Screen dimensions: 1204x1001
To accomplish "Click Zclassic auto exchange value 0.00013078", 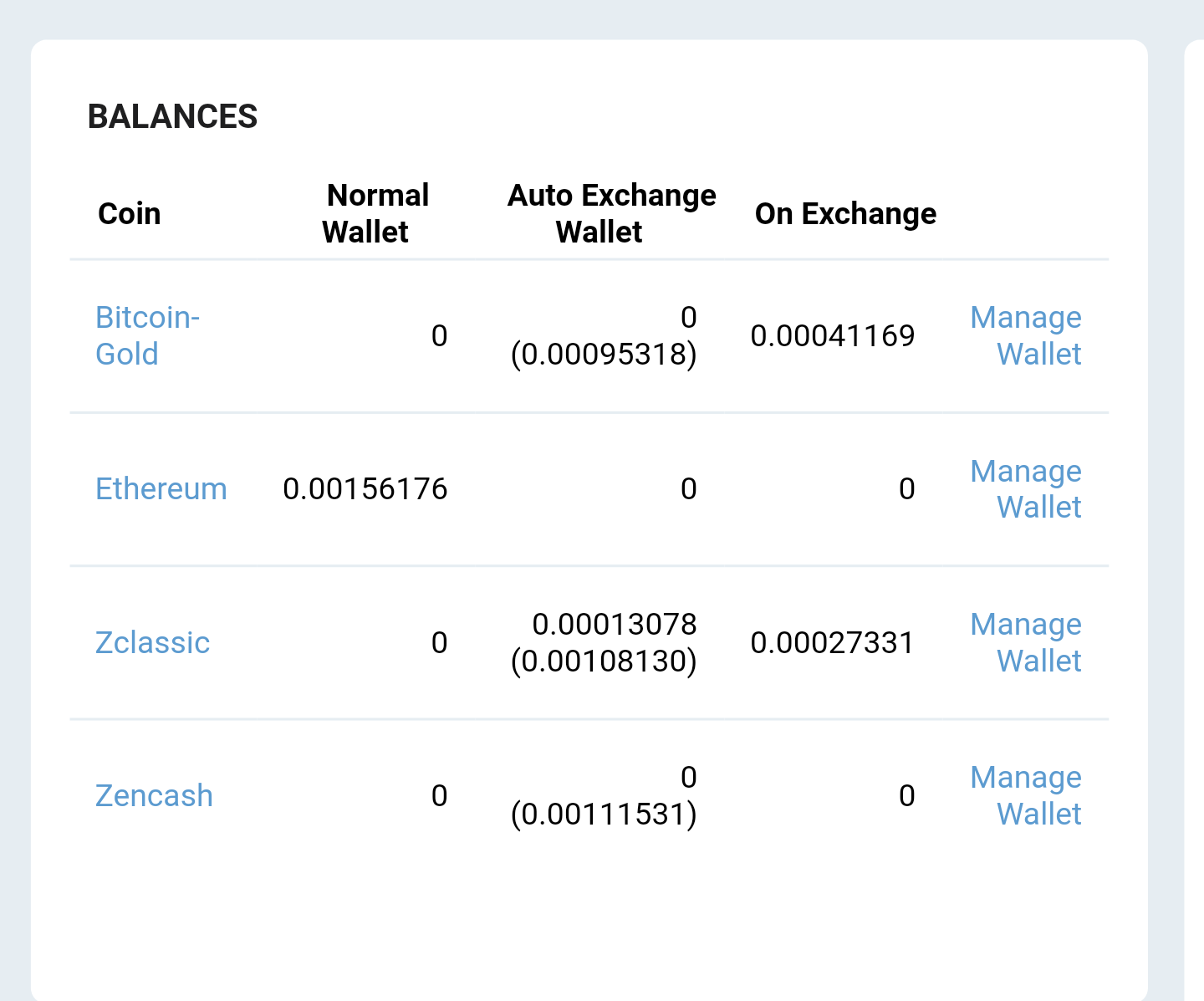I will [615, 624].
